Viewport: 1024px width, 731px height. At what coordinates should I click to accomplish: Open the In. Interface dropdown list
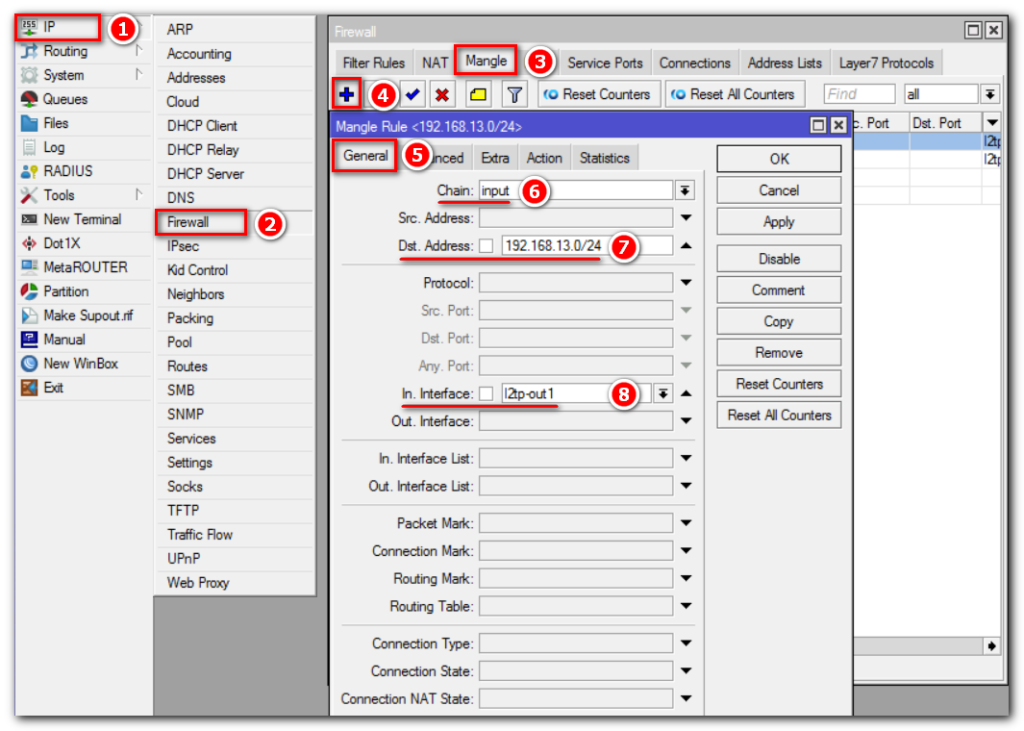point(663,394)
